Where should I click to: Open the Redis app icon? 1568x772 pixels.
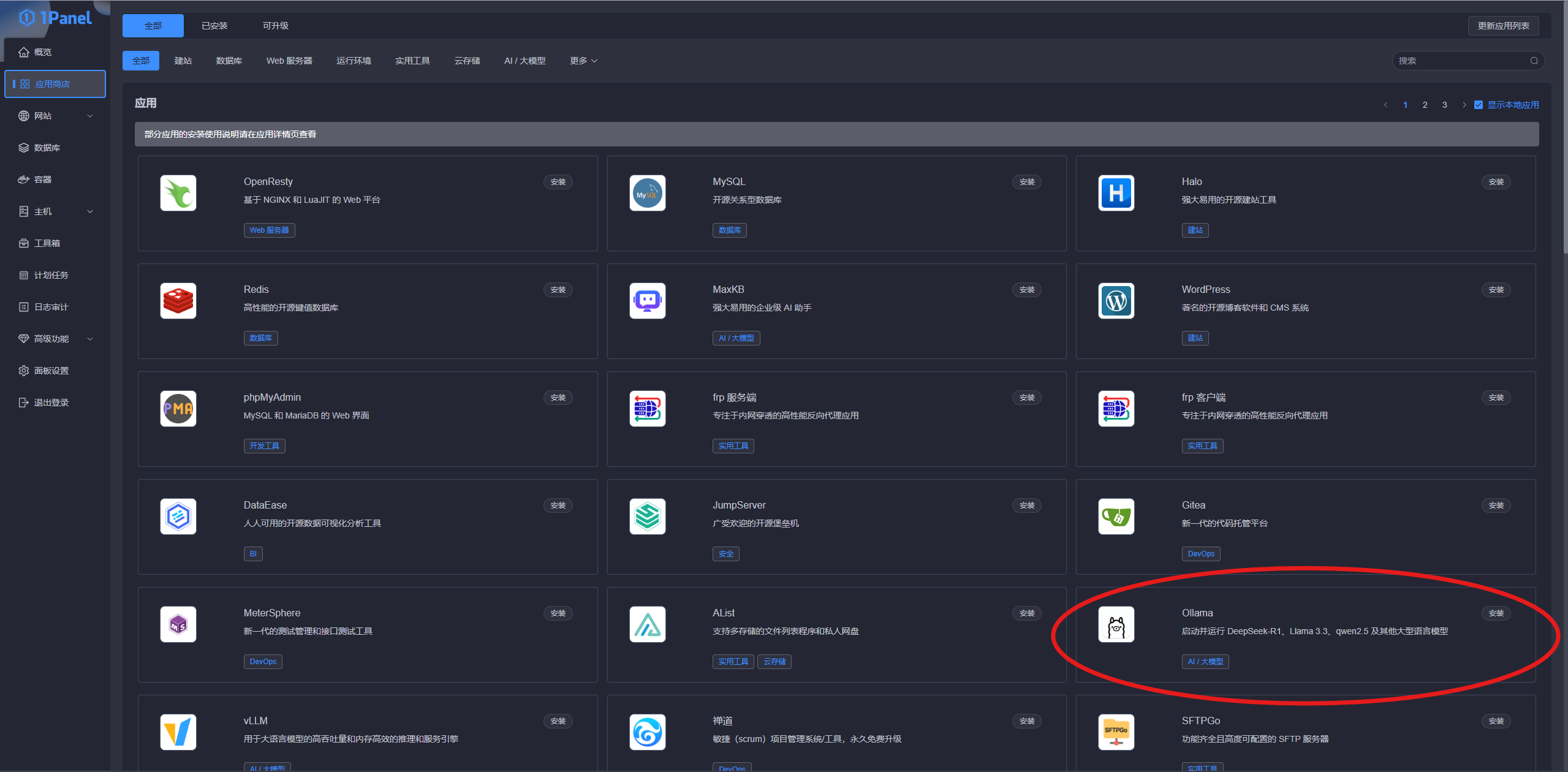click(178, 301)
